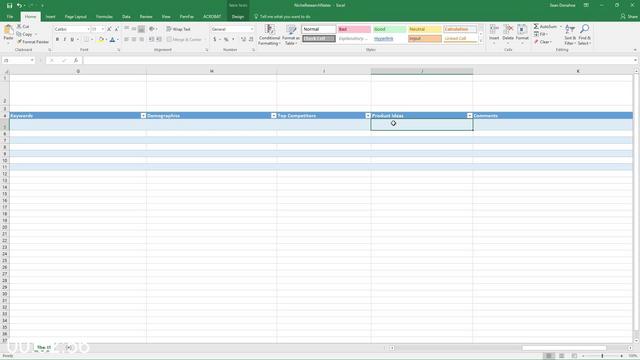Toggle Bold formatting
The height and width of the screenshot is (360, 640).
pyautogui.click(x=57, y=40)
